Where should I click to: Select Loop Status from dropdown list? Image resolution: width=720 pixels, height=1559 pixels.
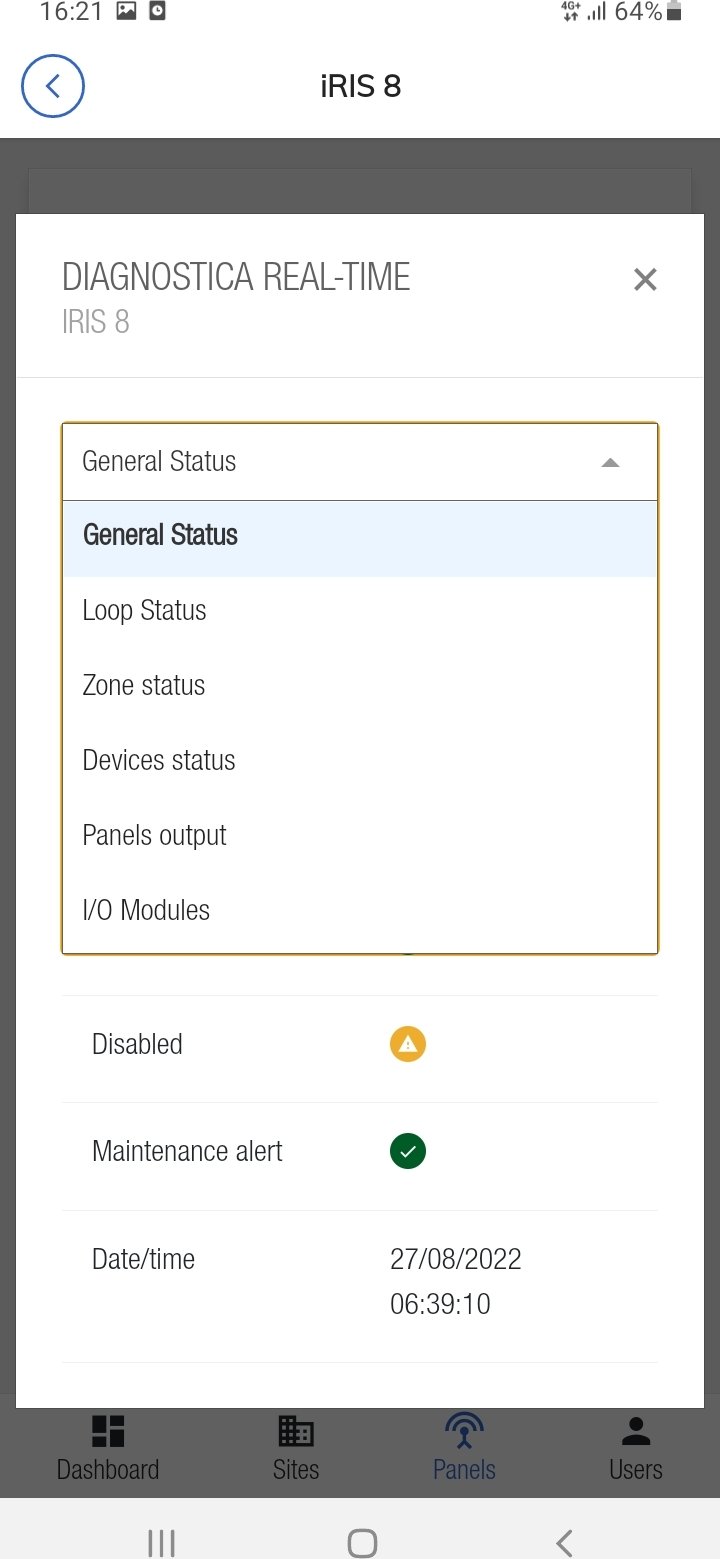(145, 610)
